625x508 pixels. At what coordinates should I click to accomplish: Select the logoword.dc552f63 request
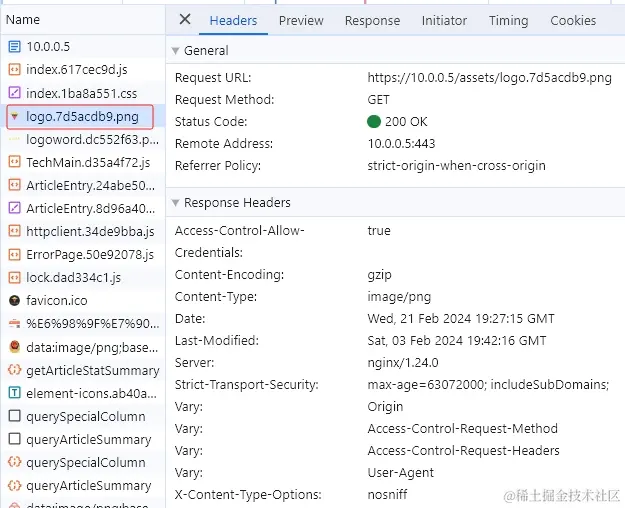pos(92,139)
